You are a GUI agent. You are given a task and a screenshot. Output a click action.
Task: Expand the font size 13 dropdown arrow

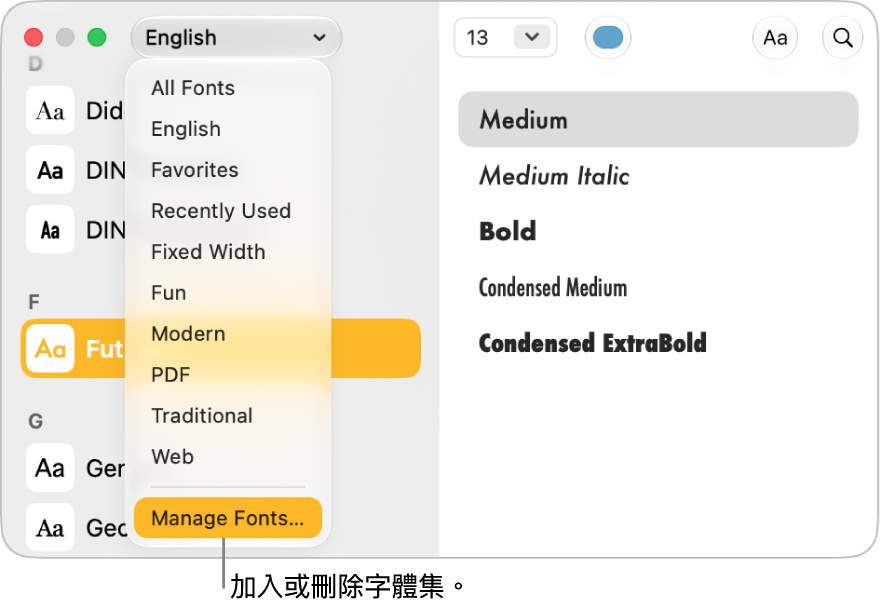(x=531, y=37)
